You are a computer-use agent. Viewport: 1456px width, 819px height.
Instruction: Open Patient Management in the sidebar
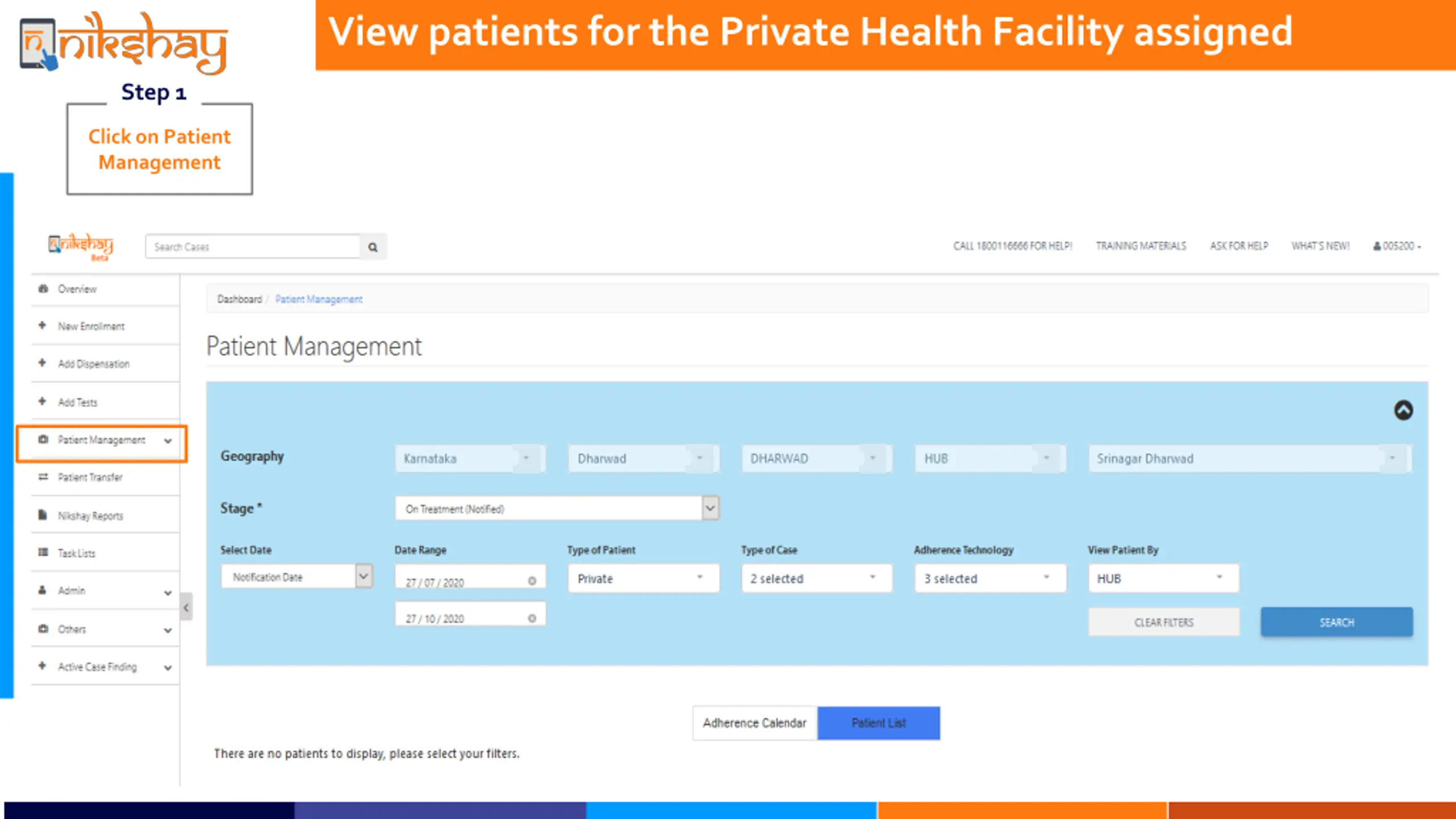102,440
